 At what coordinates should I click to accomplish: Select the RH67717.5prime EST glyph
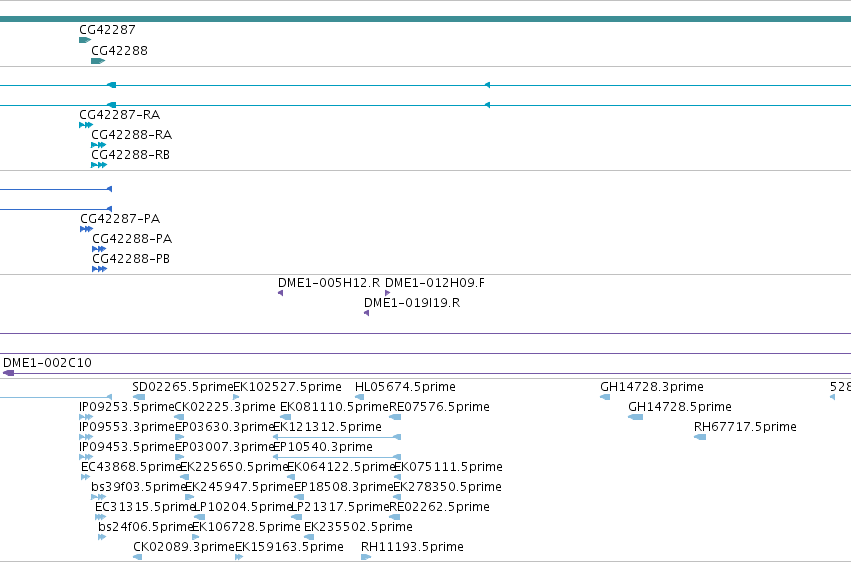(700, 437)
